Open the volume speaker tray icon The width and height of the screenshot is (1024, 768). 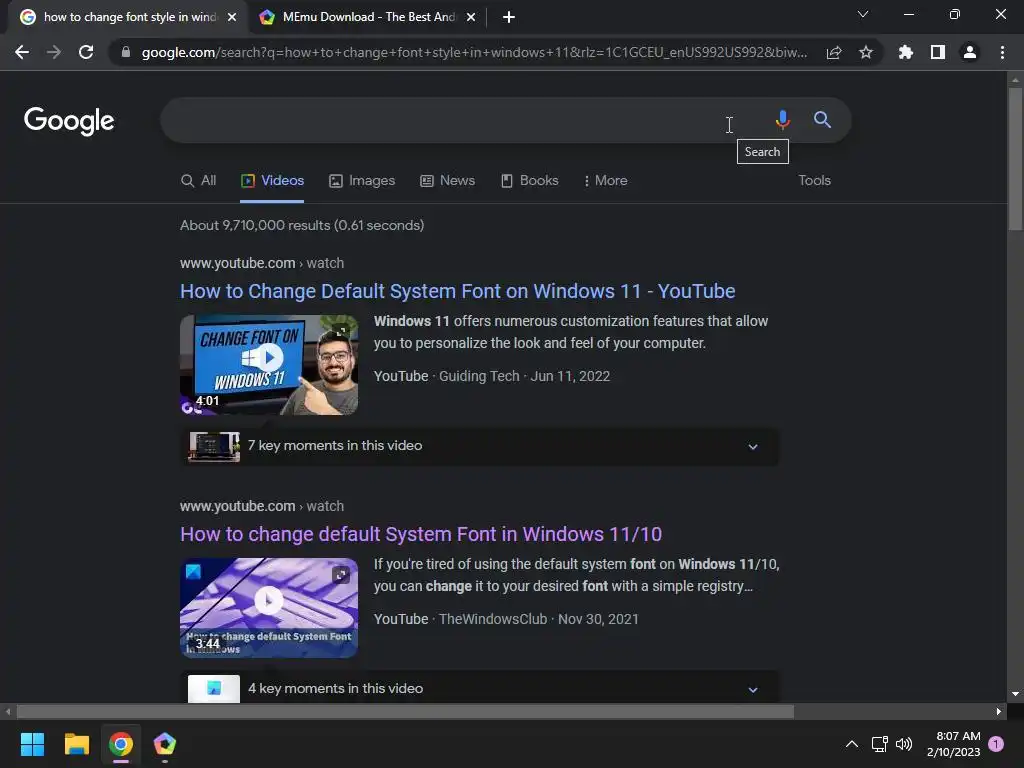tap(904, 744)
